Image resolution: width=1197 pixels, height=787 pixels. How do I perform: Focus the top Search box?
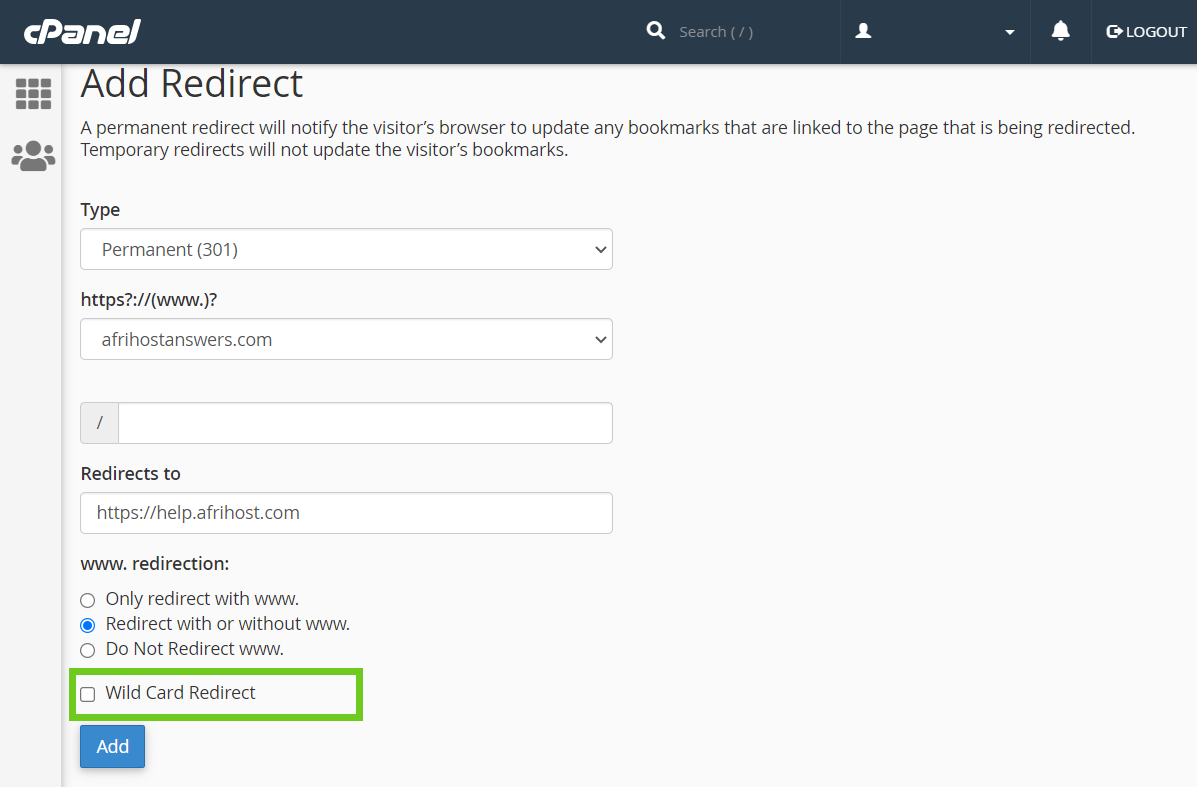(750, 32)
